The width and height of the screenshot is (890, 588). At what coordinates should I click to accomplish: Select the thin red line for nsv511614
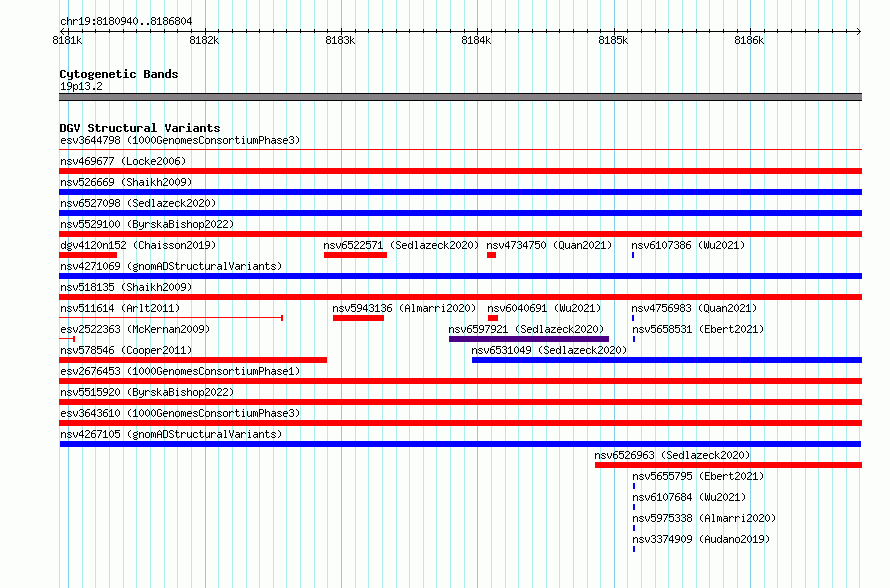171,318
